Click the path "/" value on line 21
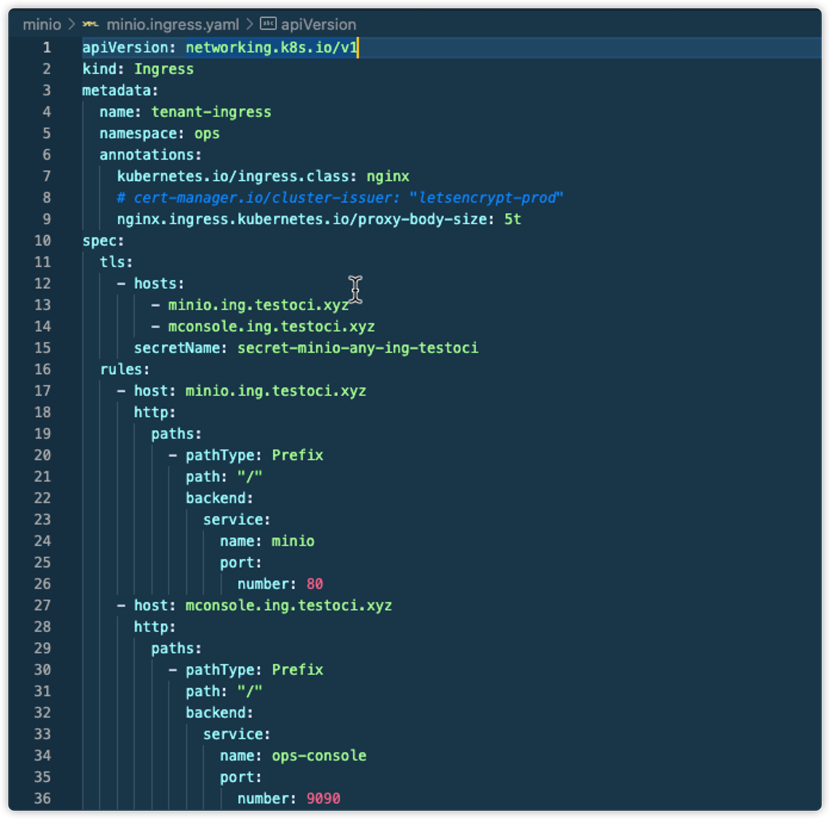 pyautogui.click(x=250, y=477)
